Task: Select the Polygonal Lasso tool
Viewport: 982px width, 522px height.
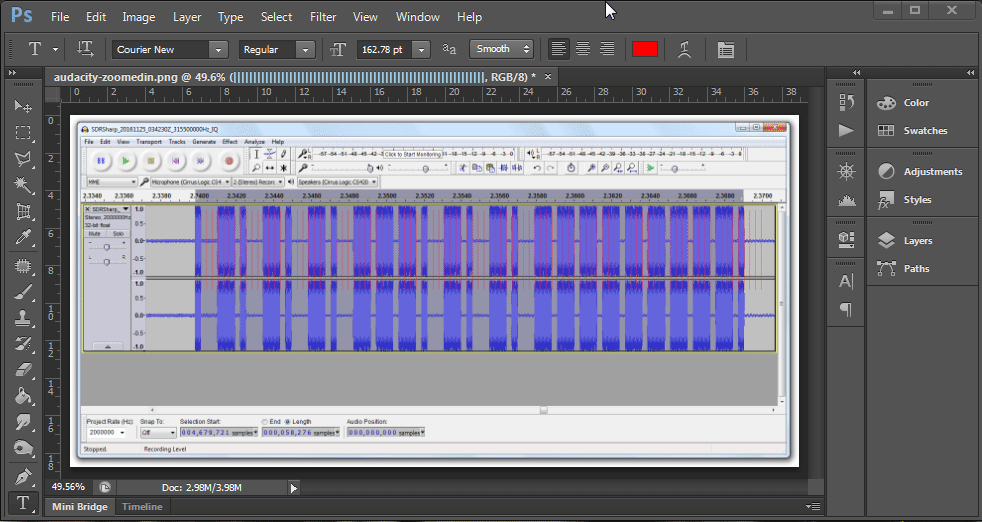Action: coord(23,159)
